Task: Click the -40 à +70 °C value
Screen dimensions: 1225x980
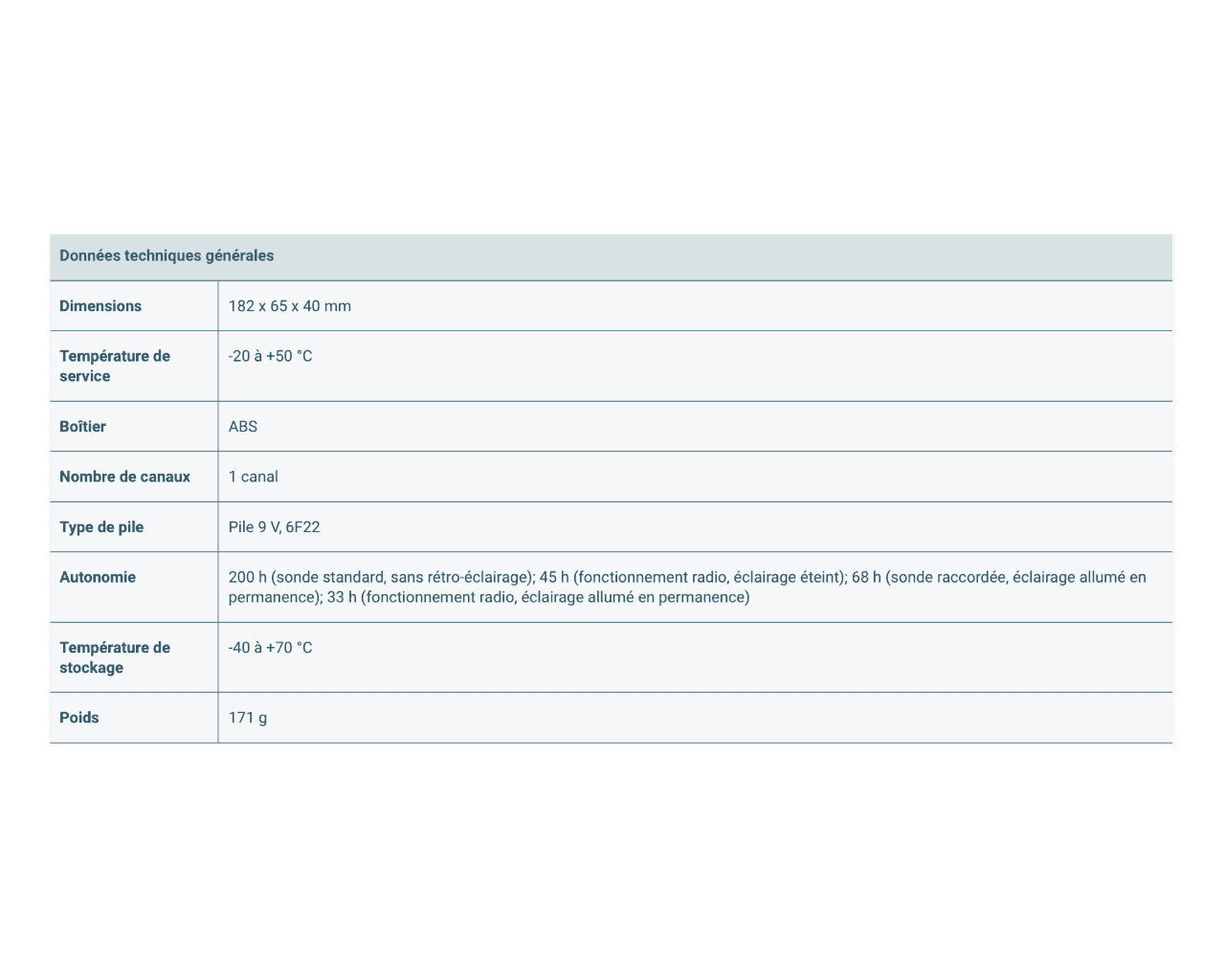Action: coord(271,648)
